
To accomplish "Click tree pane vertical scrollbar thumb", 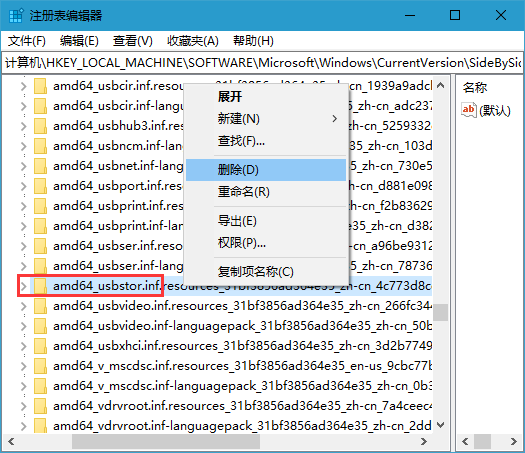I will (441, 312).
